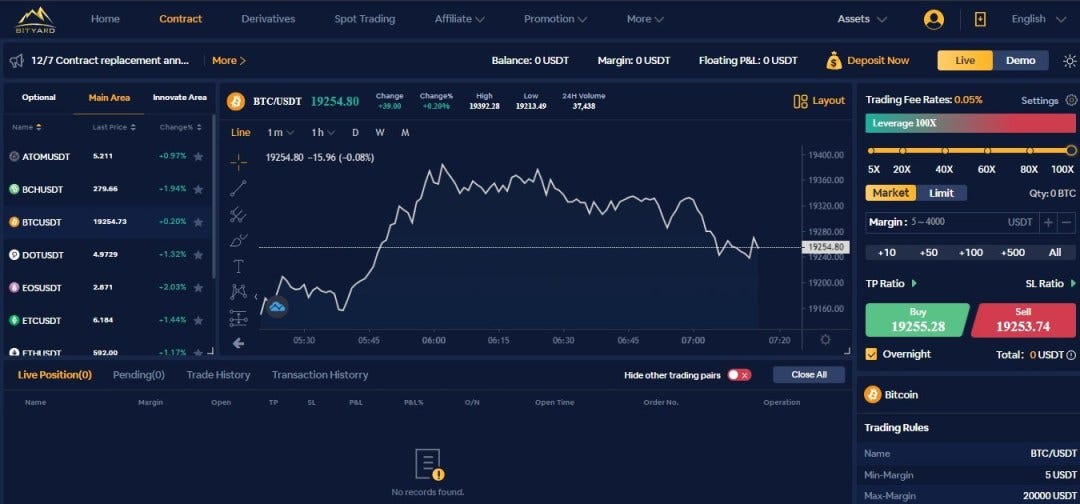Switch to Live trading mode
Image resolution: width=1080 pixels, height=504 pixels.
tap(965, 61)
